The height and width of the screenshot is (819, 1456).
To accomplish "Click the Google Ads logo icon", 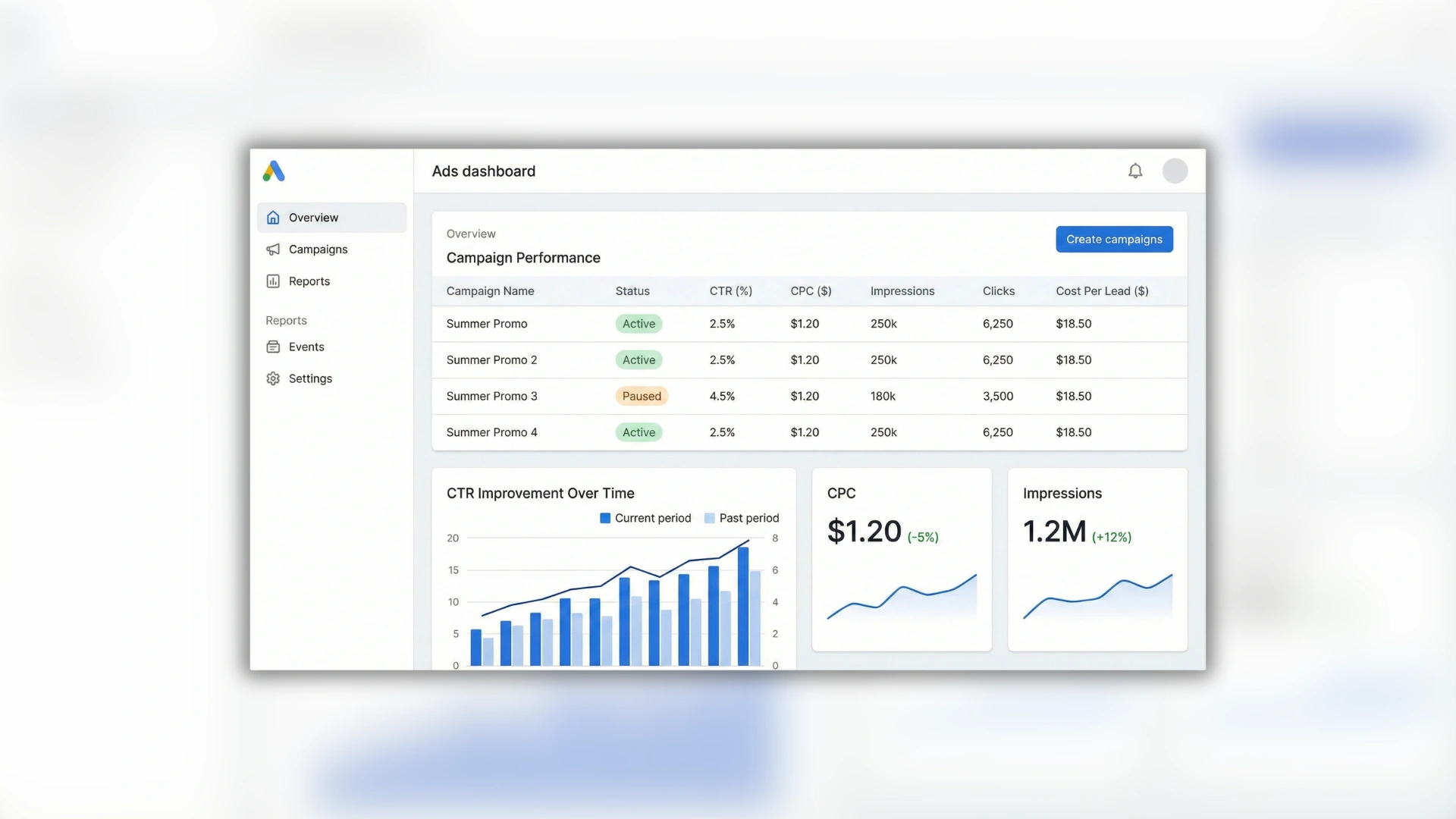I will click(273, 171).
